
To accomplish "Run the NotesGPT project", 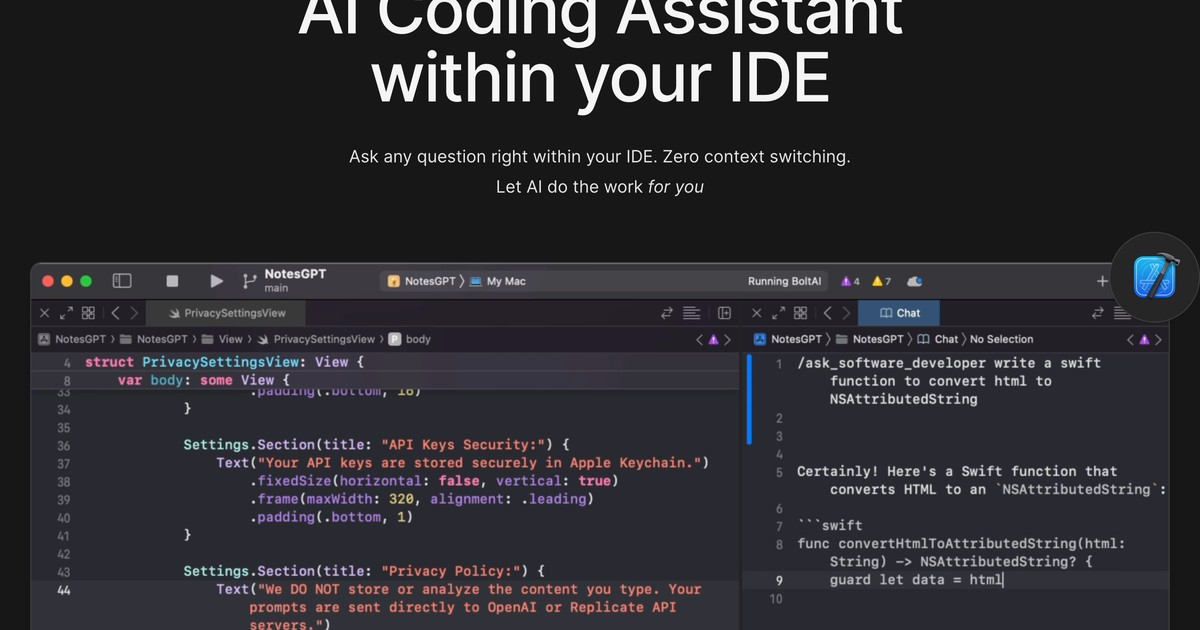I will [x=217, y=282].
